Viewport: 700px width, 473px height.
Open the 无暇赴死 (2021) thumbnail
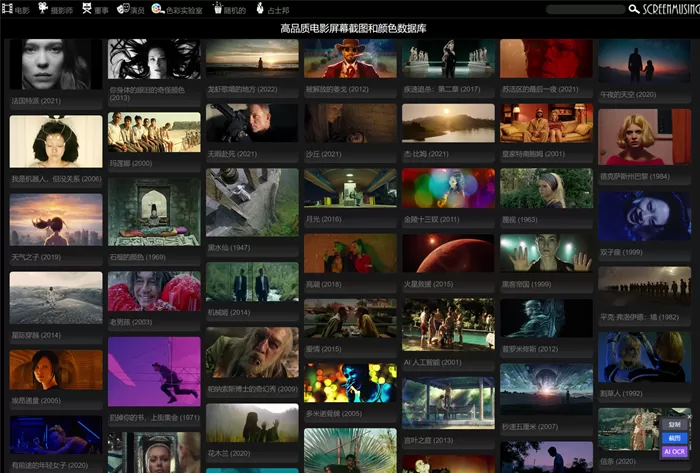[x=252, y=123]
